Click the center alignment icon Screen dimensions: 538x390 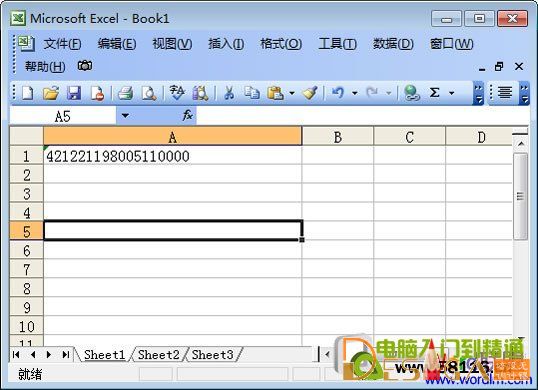coord(505,93)
